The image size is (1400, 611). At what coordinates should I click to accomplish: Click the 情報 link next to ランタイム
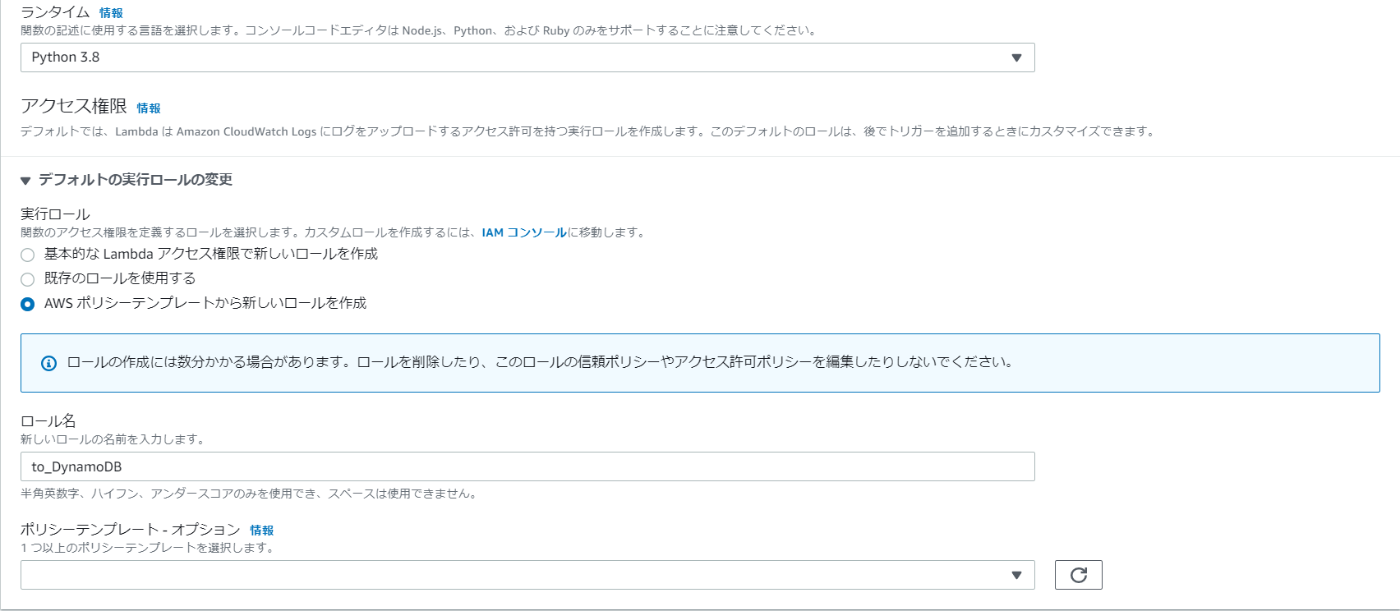(x=111, y=13)
